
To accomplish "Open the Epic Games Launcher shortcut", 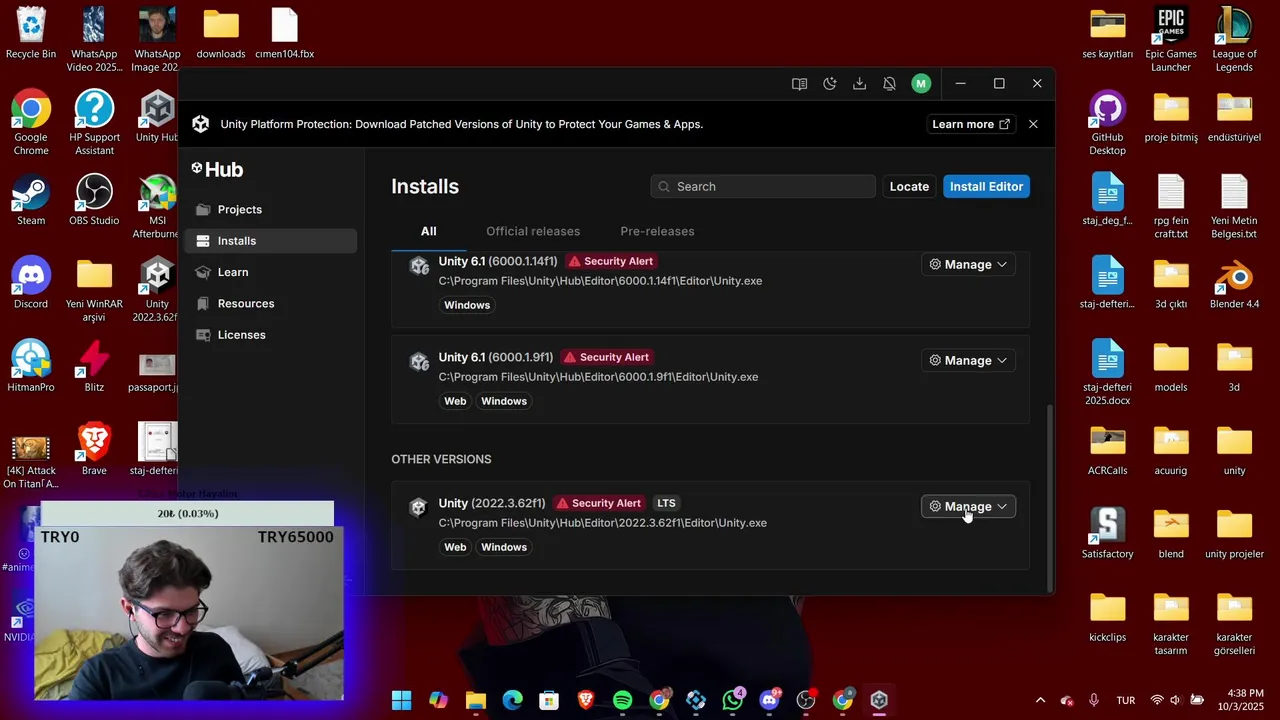I will (1171, 40).
